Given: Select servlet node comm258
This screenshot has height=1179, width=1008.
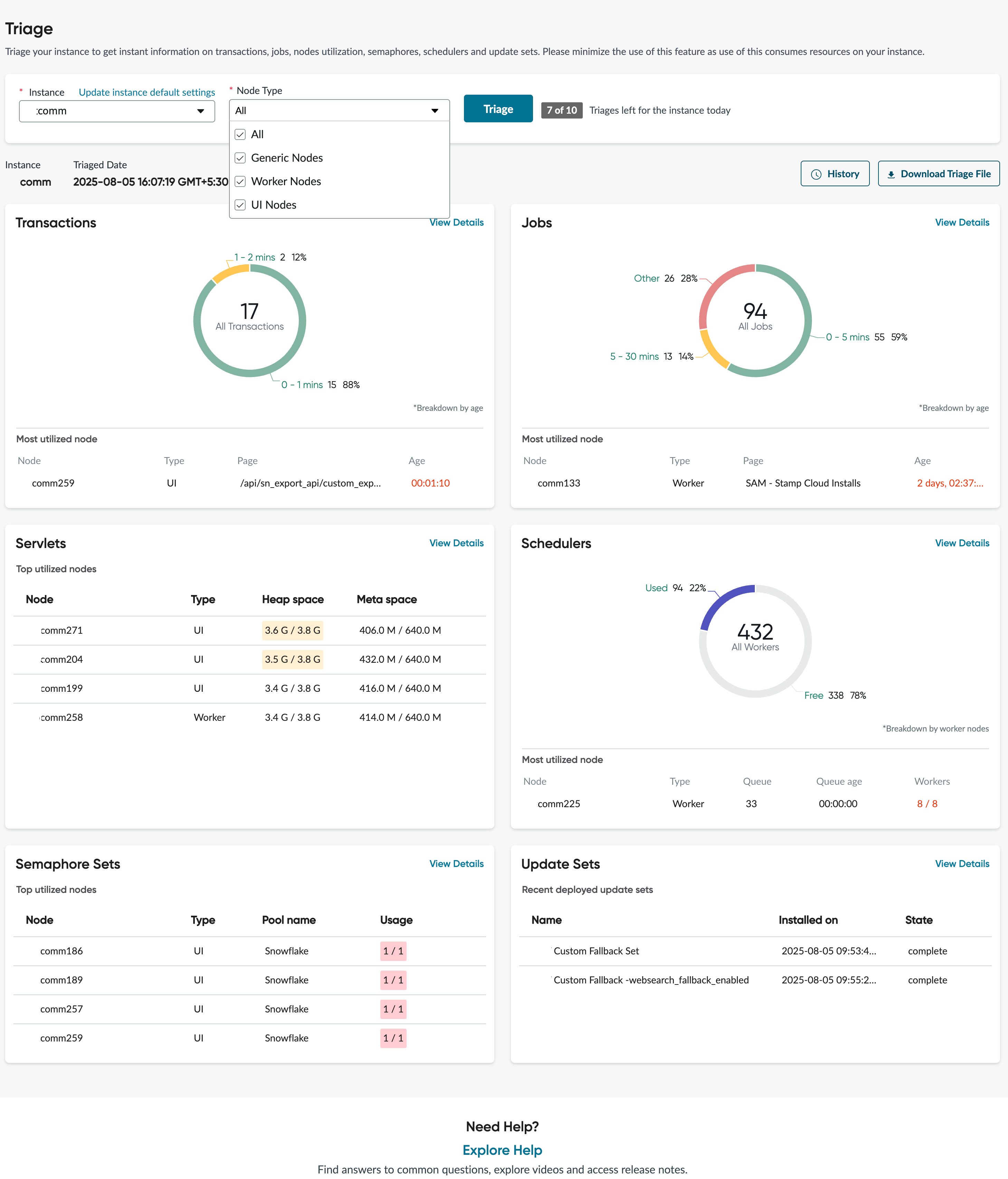Looking at the screenshot, I should pos(61,718).
